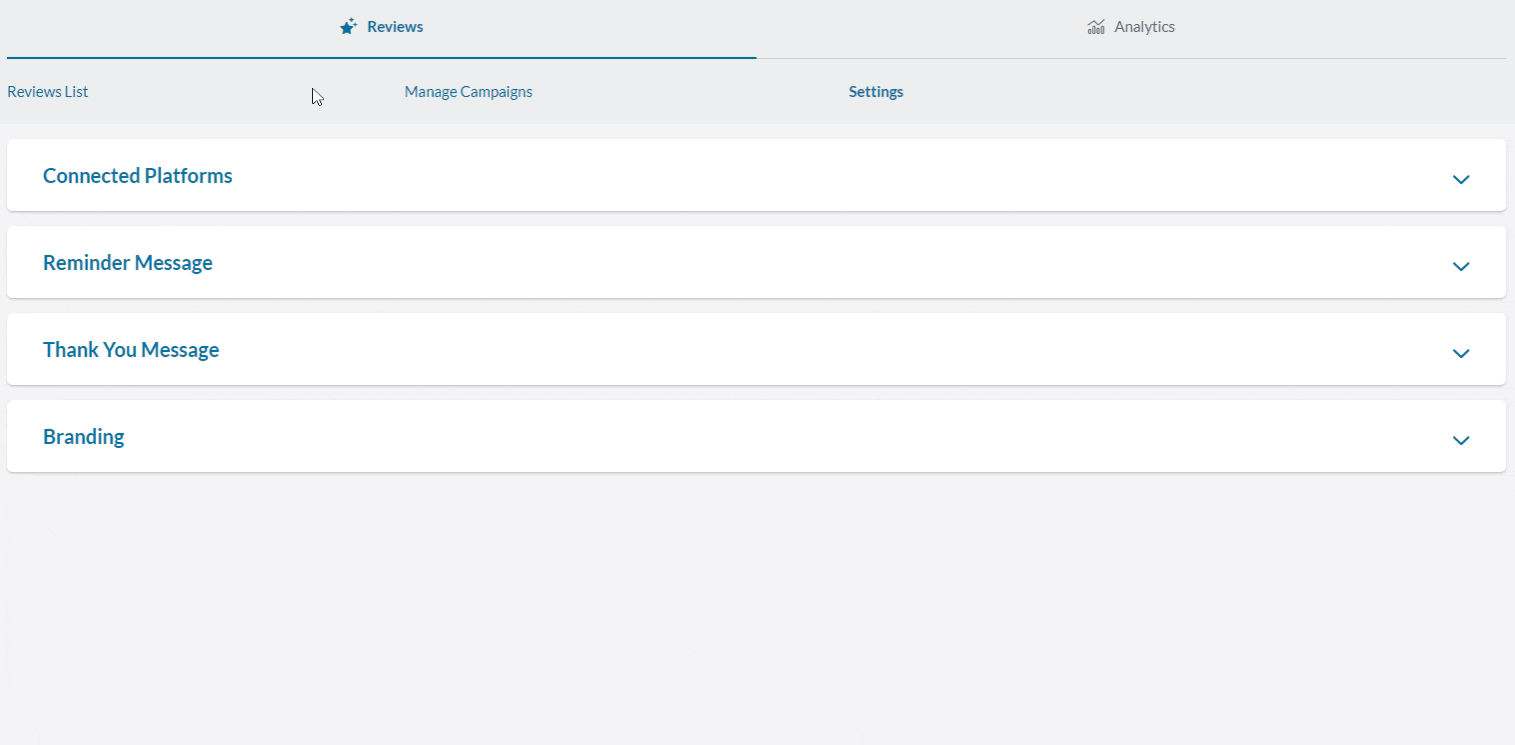The width and height of the screenshot is (1515, 745).
Task: Expand the Branding section chevron
Action: pyautogui.click(x=1460, y=441)
